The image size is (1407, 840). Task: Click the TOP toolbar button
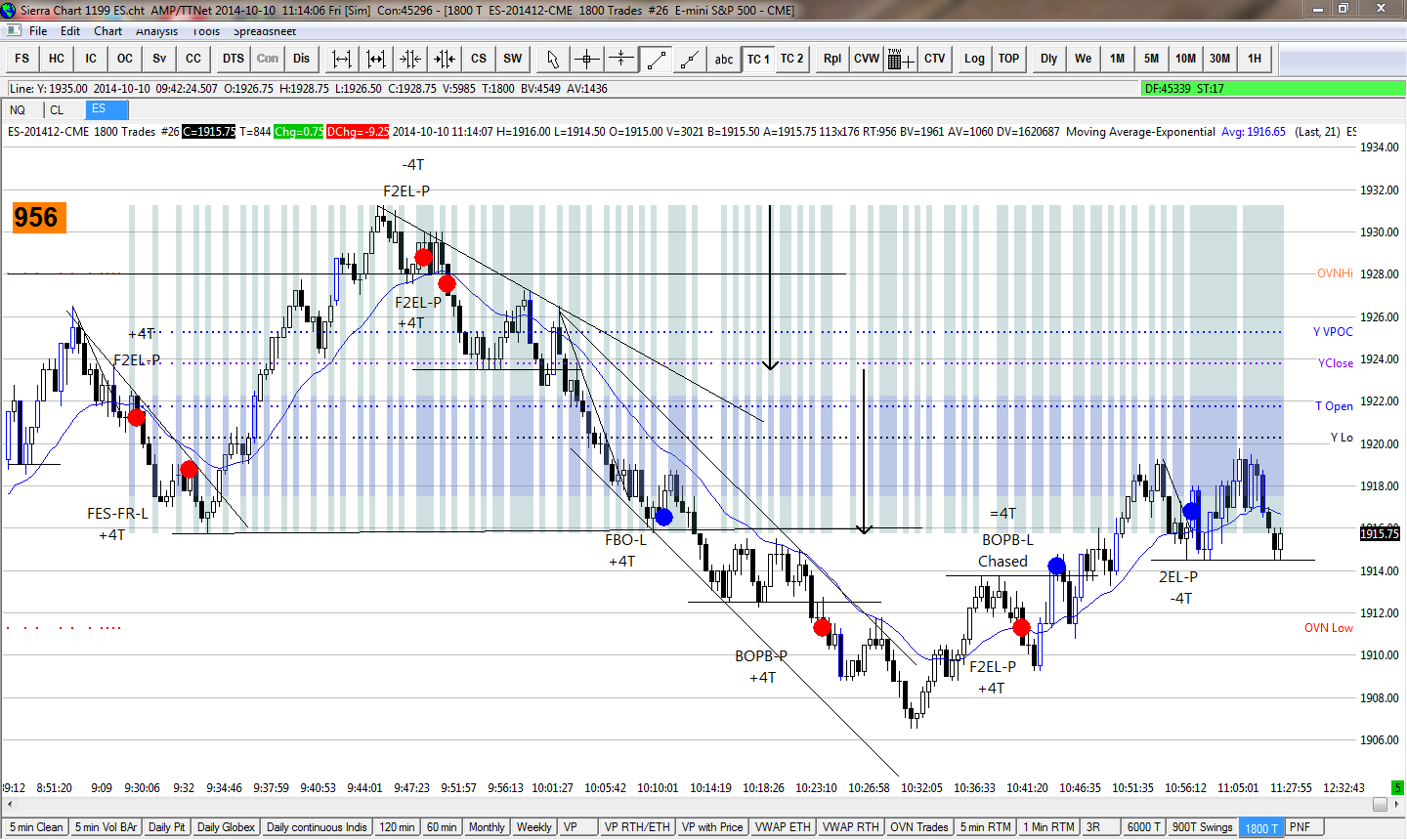tap(1009, 59)
